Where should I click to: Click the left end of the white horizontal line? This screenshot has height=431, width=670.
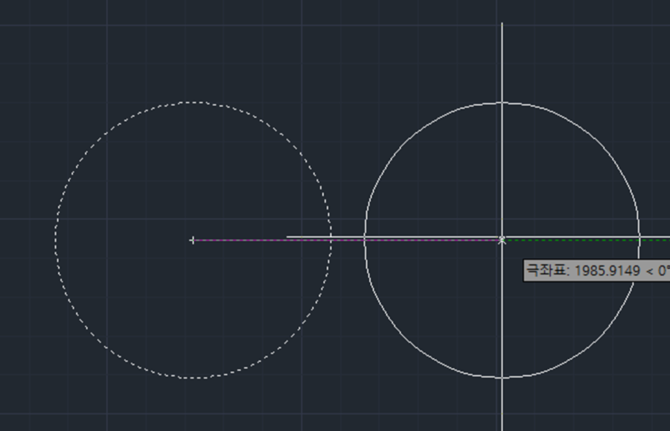pyautogui.click(x=287, y=236)
